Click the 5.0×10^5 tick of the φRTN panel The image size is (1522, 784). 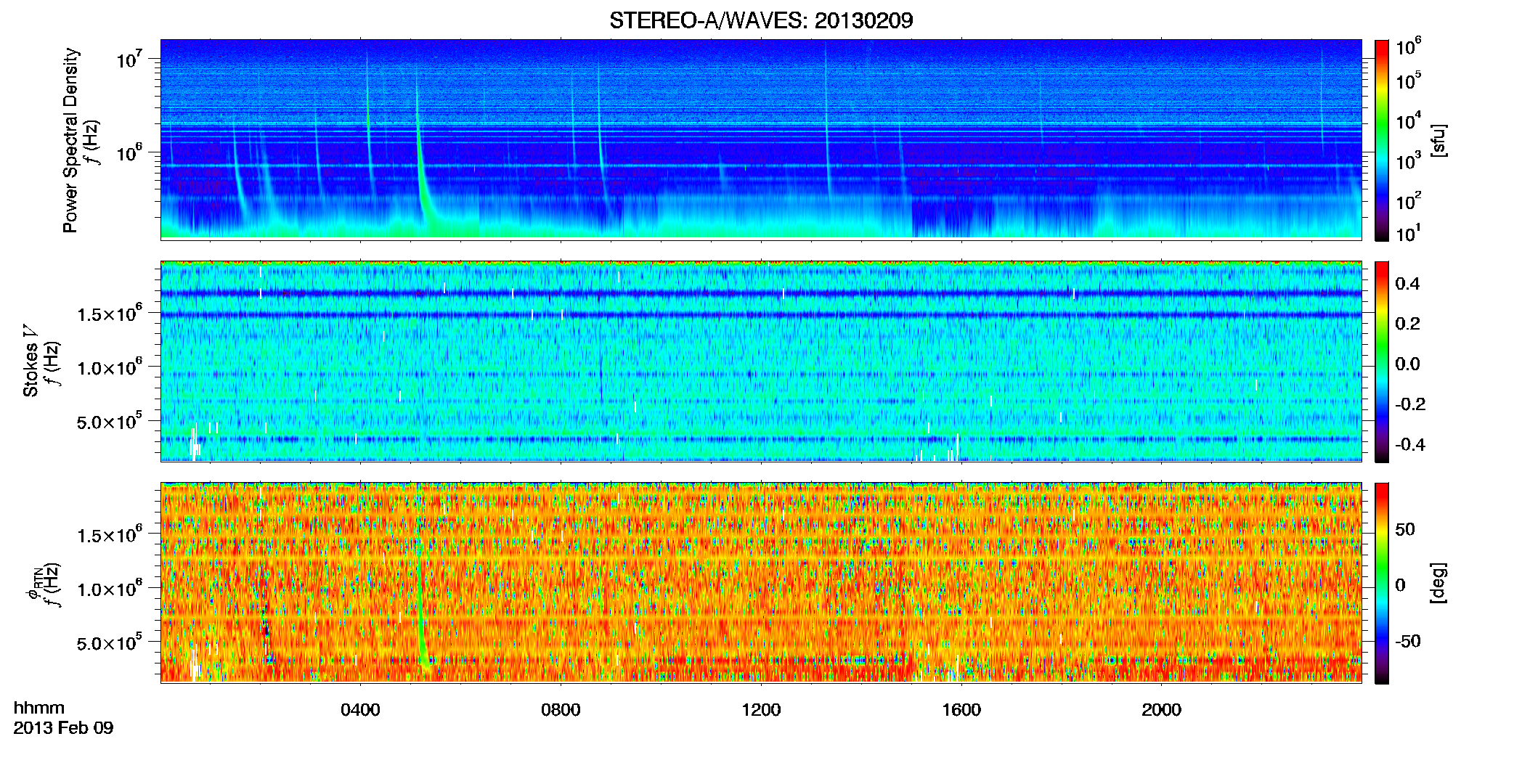point(109,642)
